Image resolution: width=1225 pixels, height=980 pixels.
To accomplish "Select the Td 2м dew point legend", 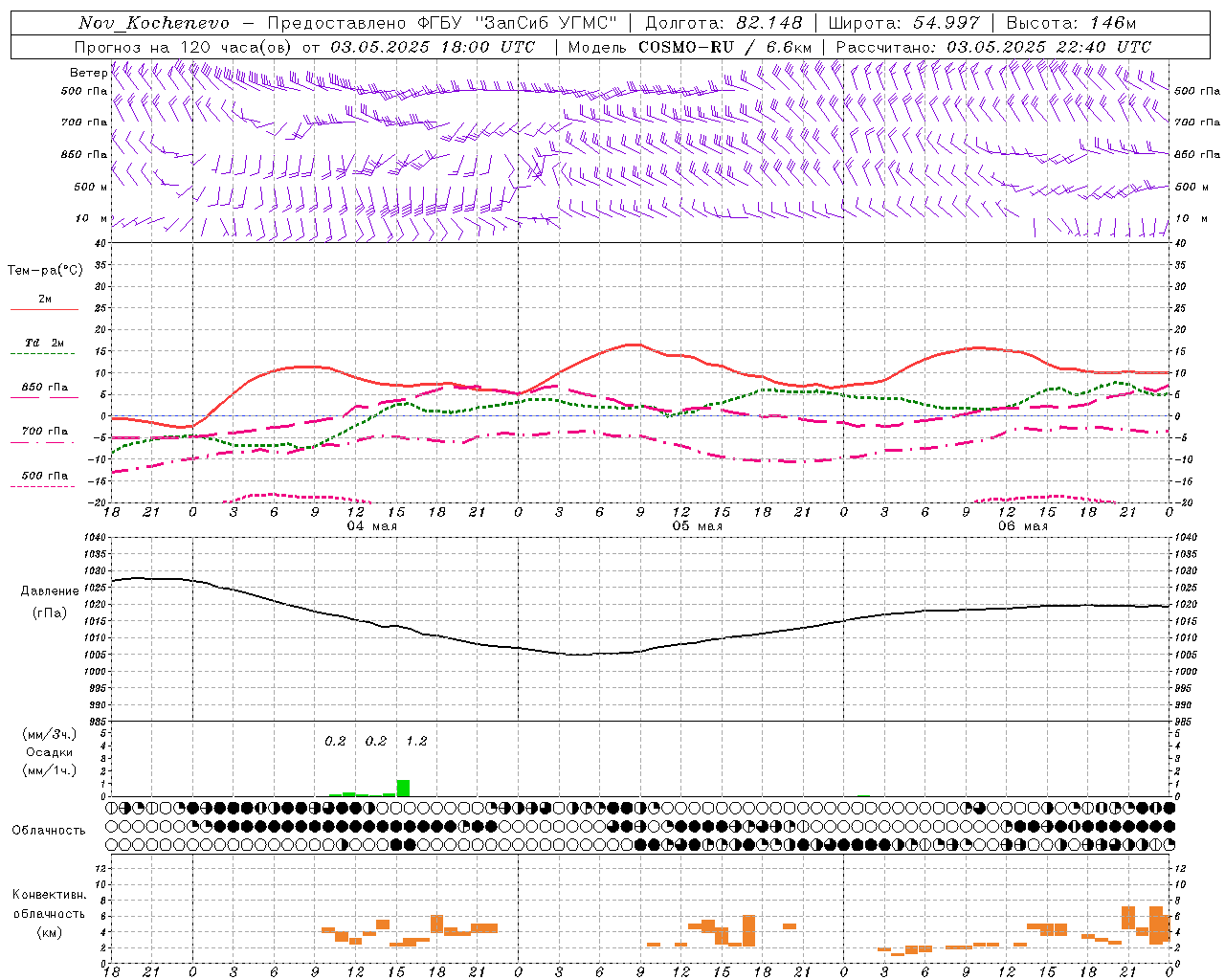I will point(45,343).
